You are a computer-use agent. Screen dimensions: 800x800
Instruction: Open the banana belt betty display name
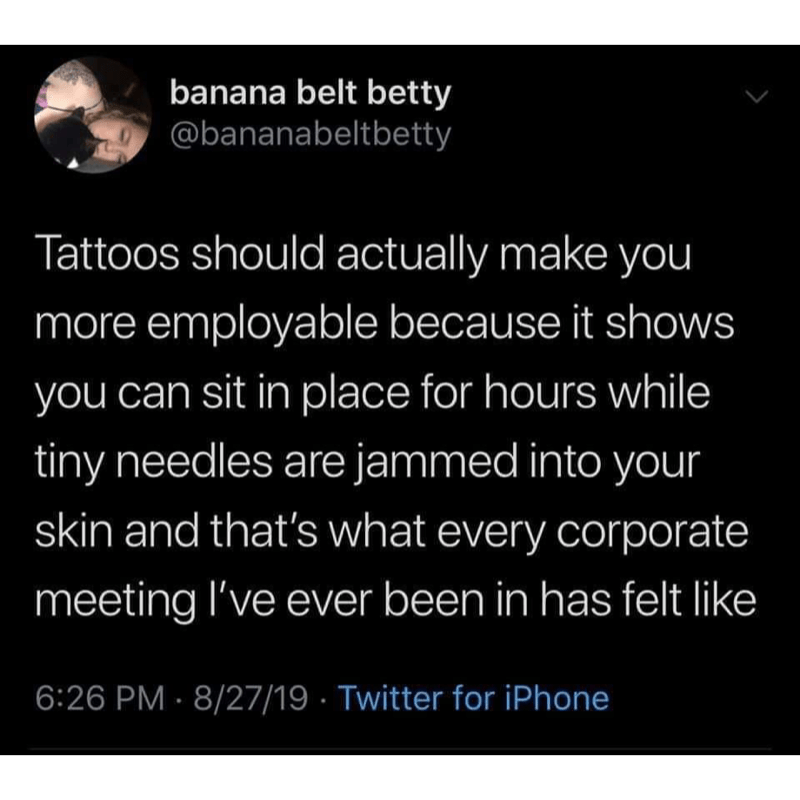click(311, 94)
